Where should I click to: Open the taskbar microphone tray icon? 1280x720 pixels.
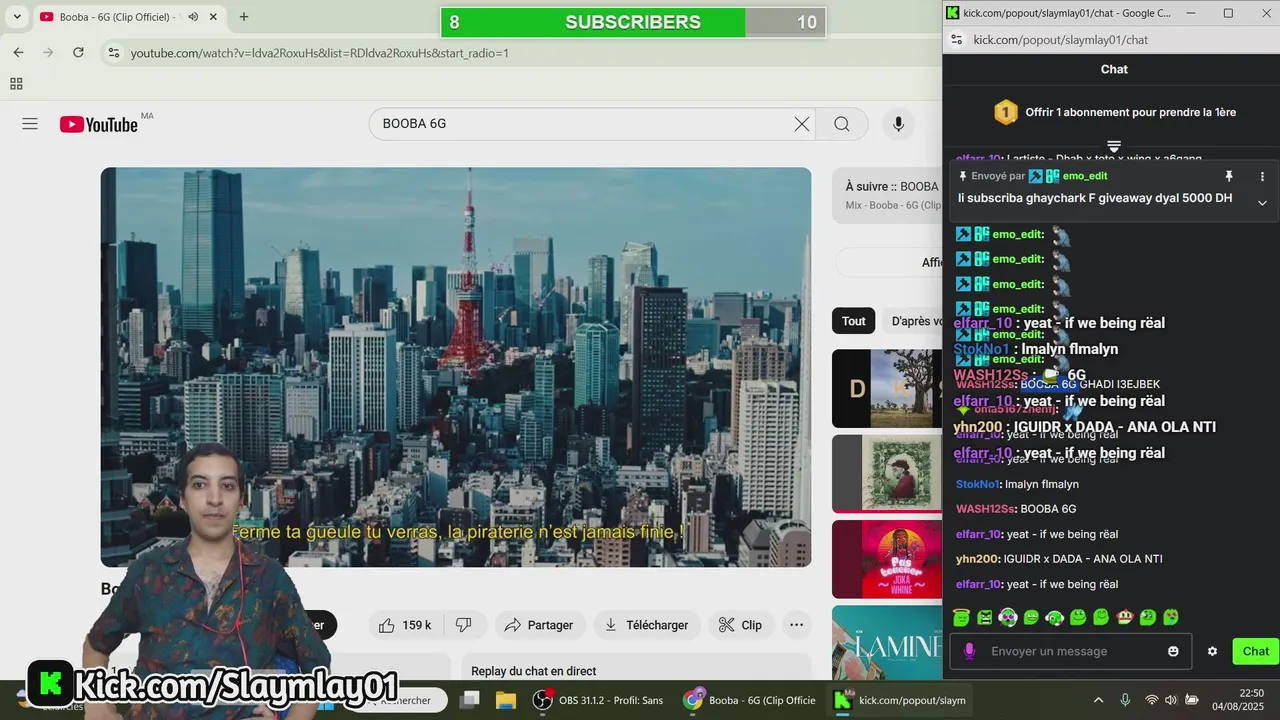(1125, 700)
